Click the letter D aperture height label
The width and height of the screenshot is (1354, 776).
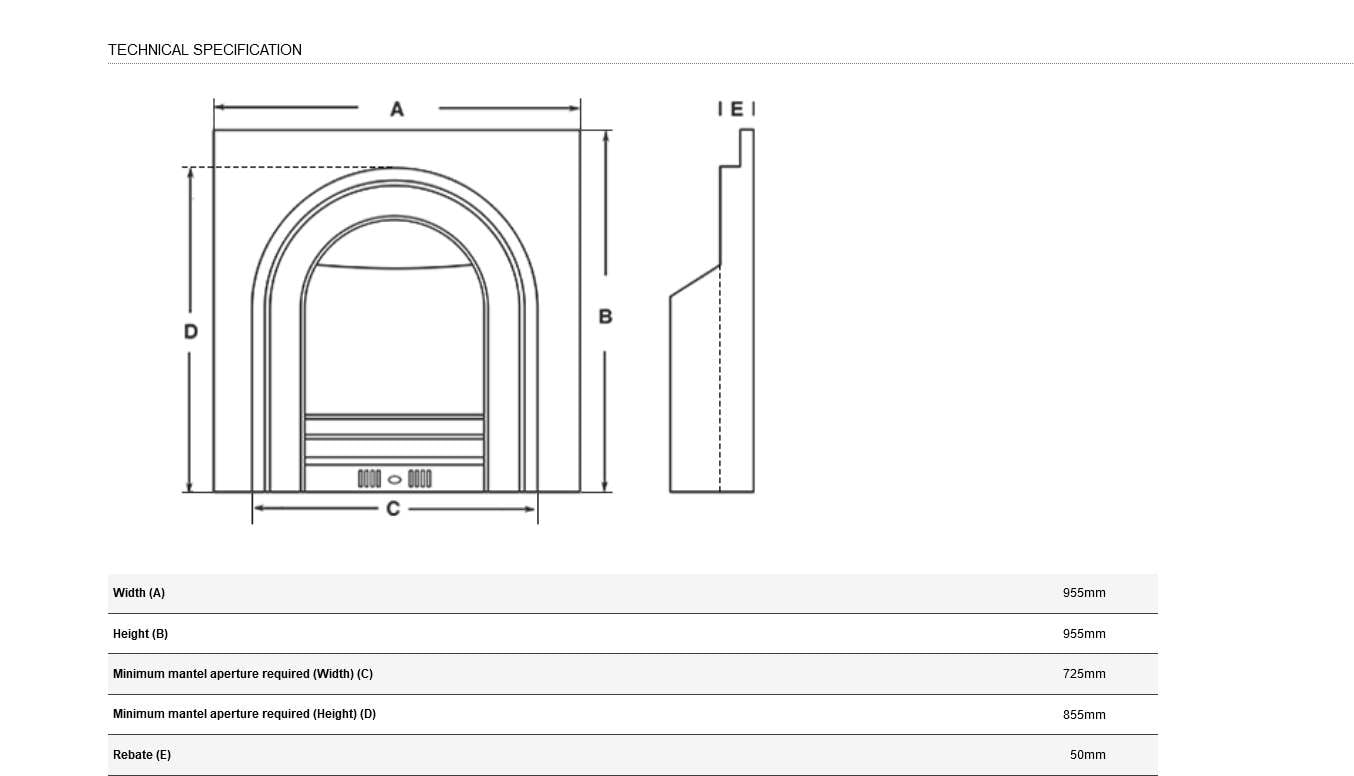pyautogui.click(x=191, y=331)
